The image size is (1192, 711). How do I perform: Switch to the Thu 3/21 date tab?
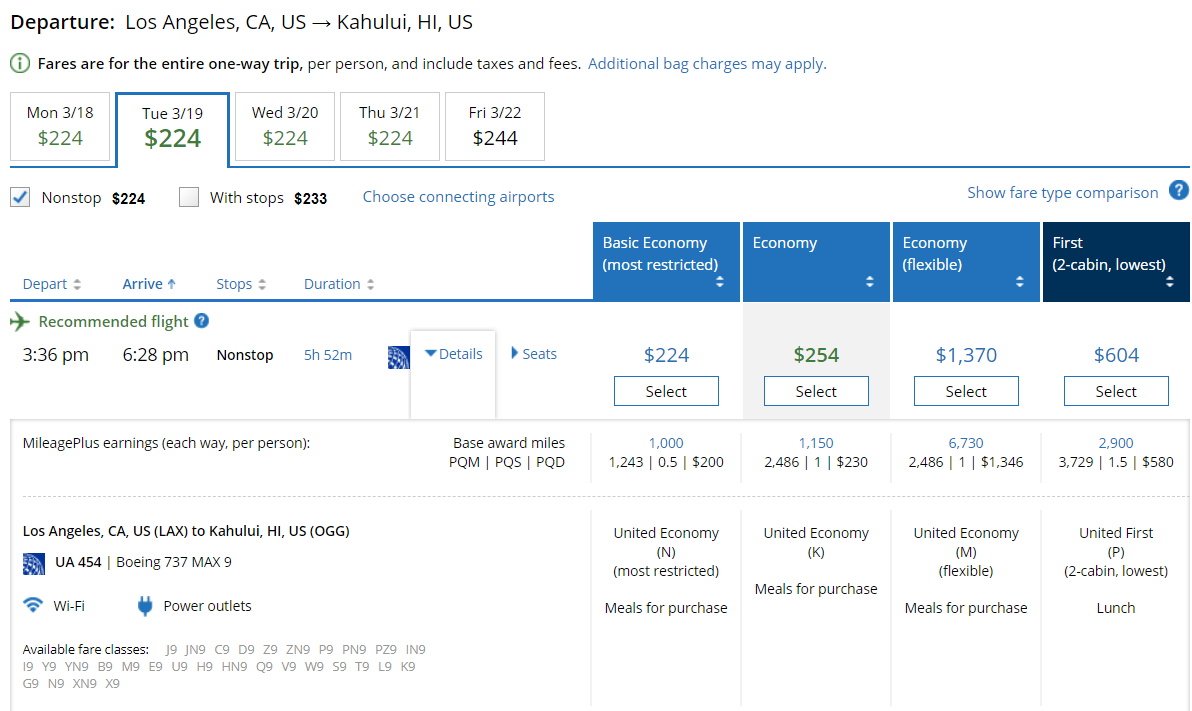[x=390, y=126]
